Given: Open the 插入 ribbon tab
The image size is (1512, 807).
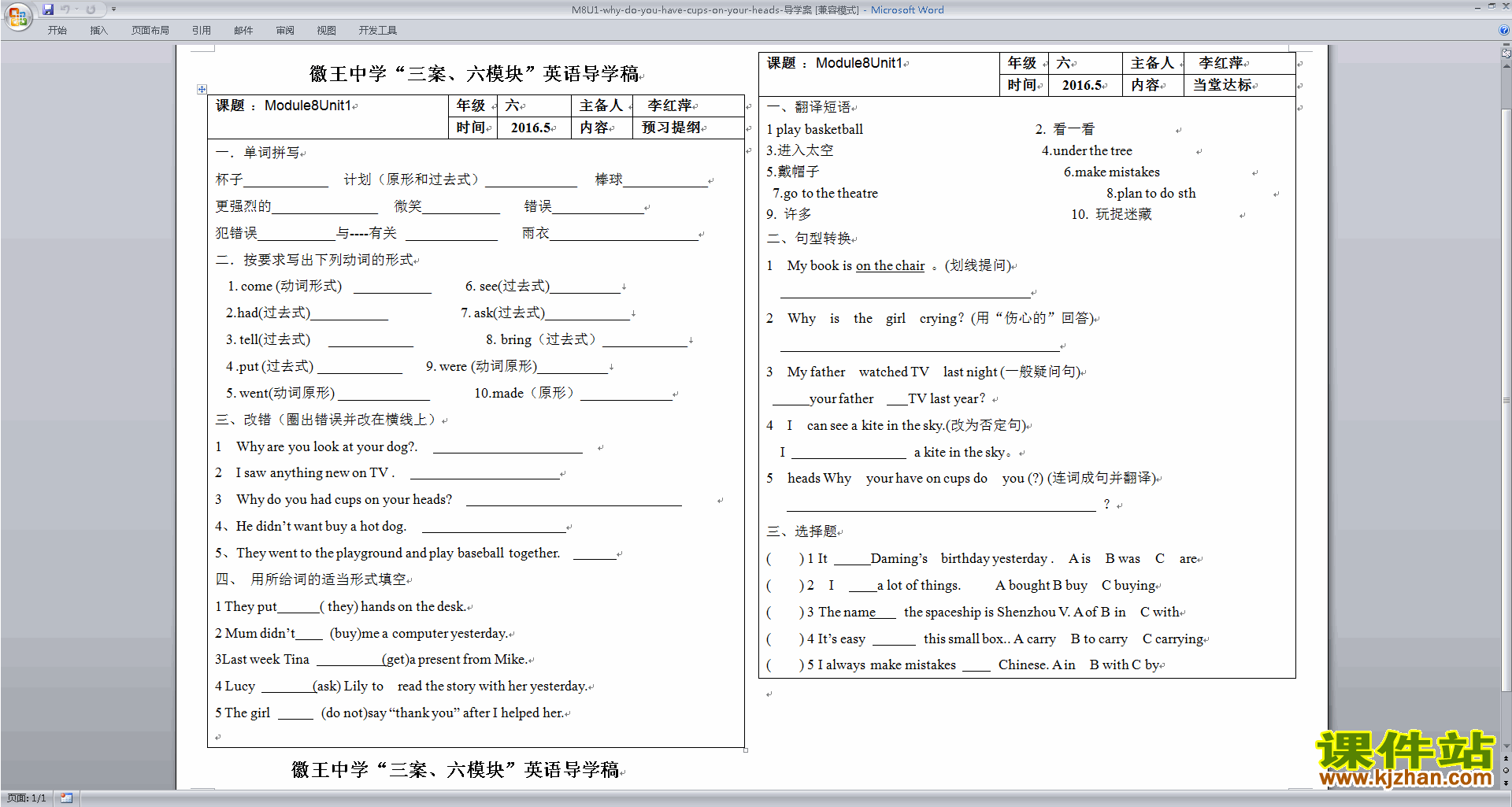Looking at the screenshot, I should tap(98, 31).
